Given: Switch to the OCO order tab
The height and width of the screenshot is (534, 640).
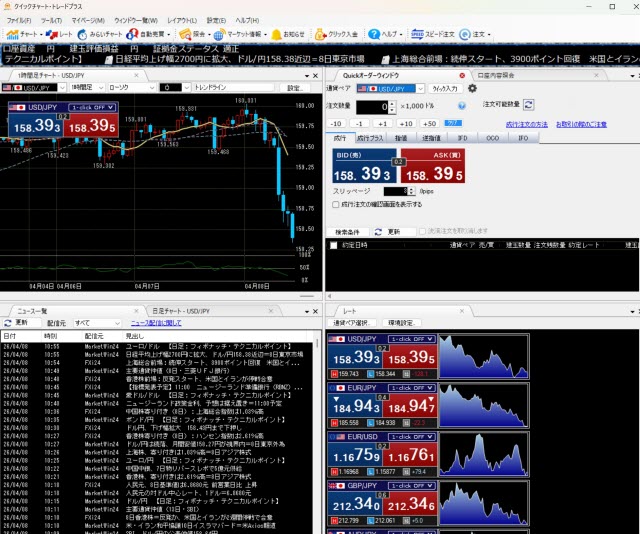Looking at the screenshot, I should [492, 137].
